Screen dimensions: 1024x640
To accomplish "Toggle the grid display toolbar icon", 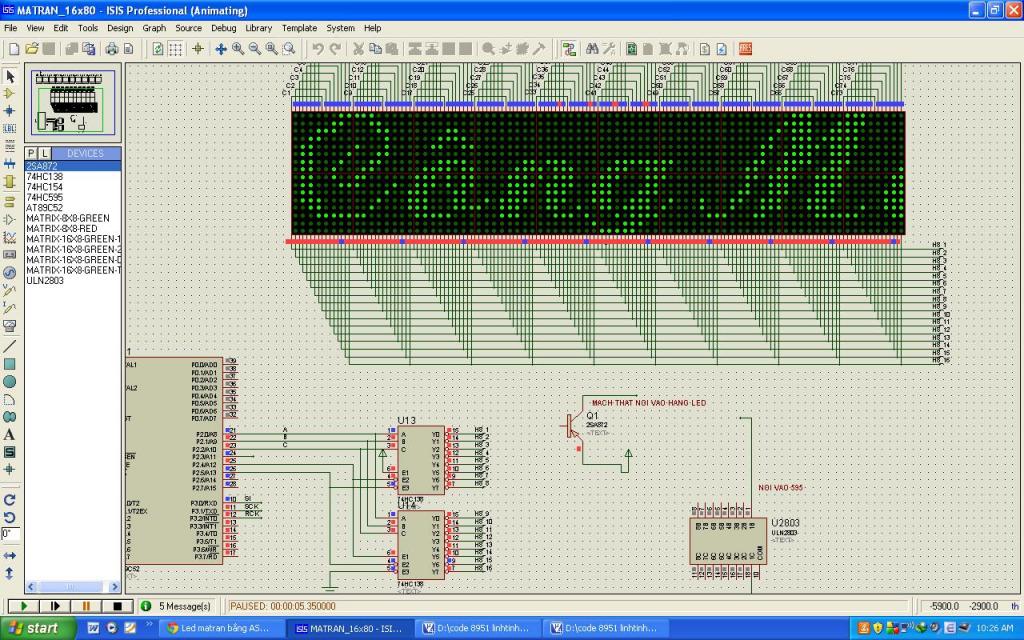I will (x=177, y=48).
